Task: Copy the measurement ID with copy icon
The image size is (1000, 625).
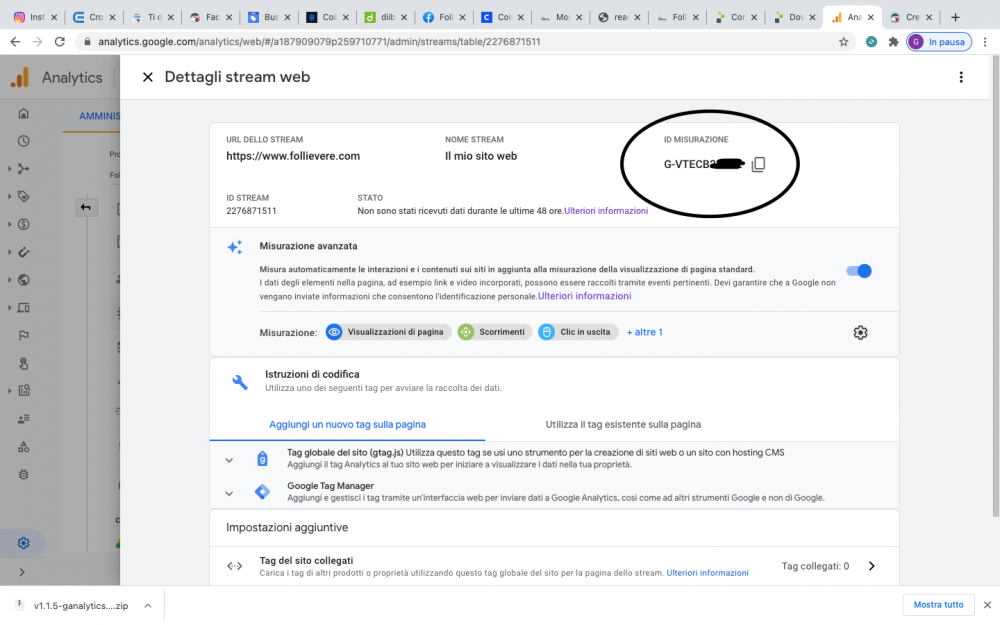Action: pyautogui.click(x=758, y=165)
